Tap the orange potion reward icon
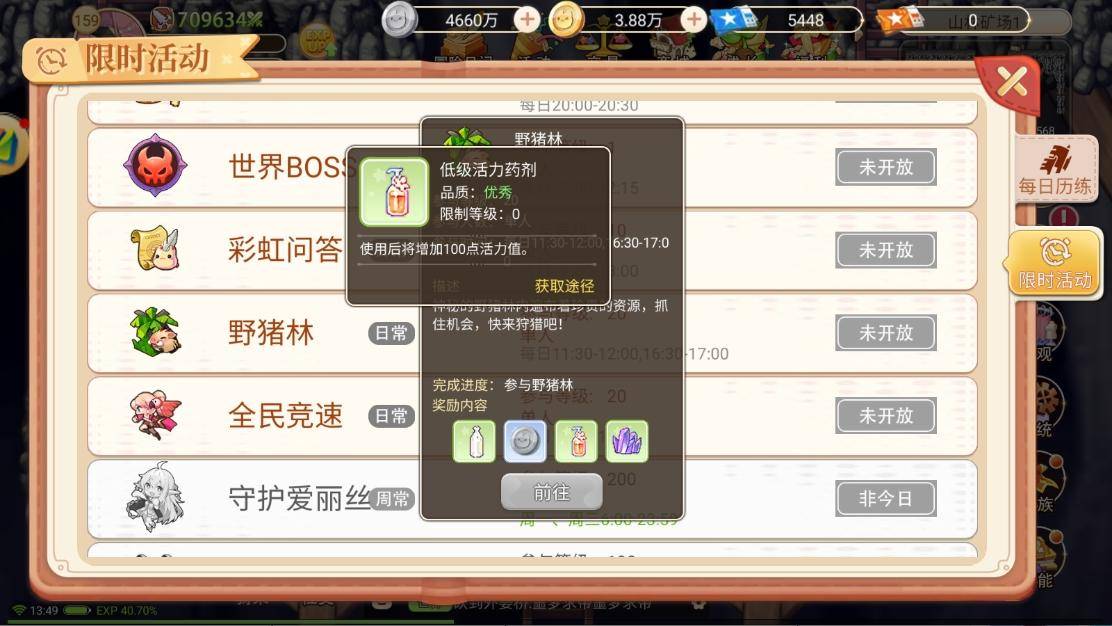 [576, 441]
